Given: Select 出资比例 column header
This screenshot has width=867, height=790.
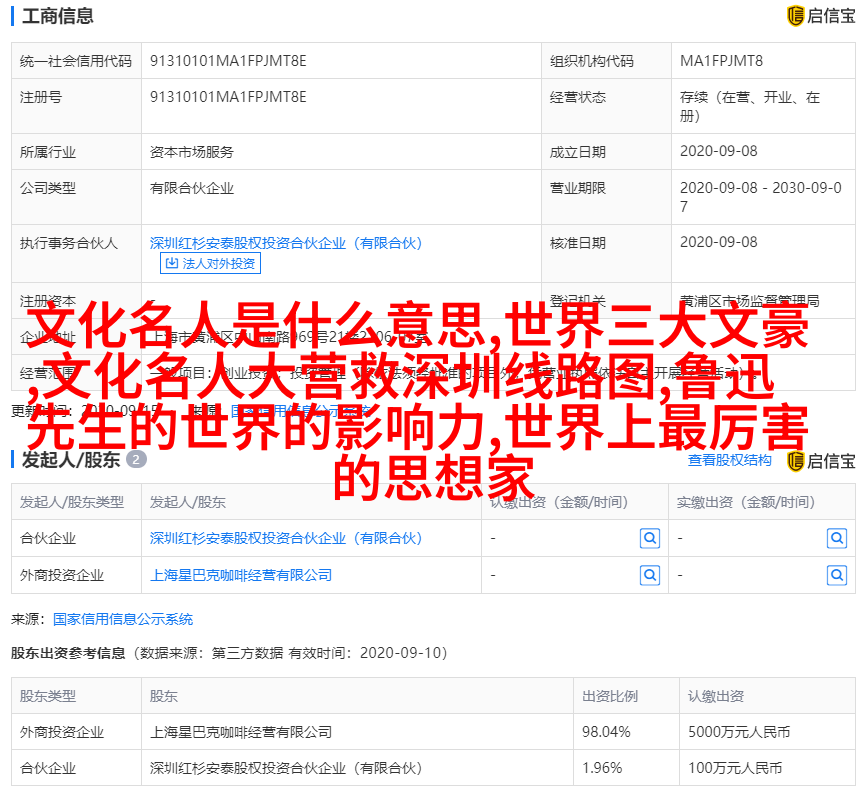Looking at the screenshot, I should tap(609, 696).
